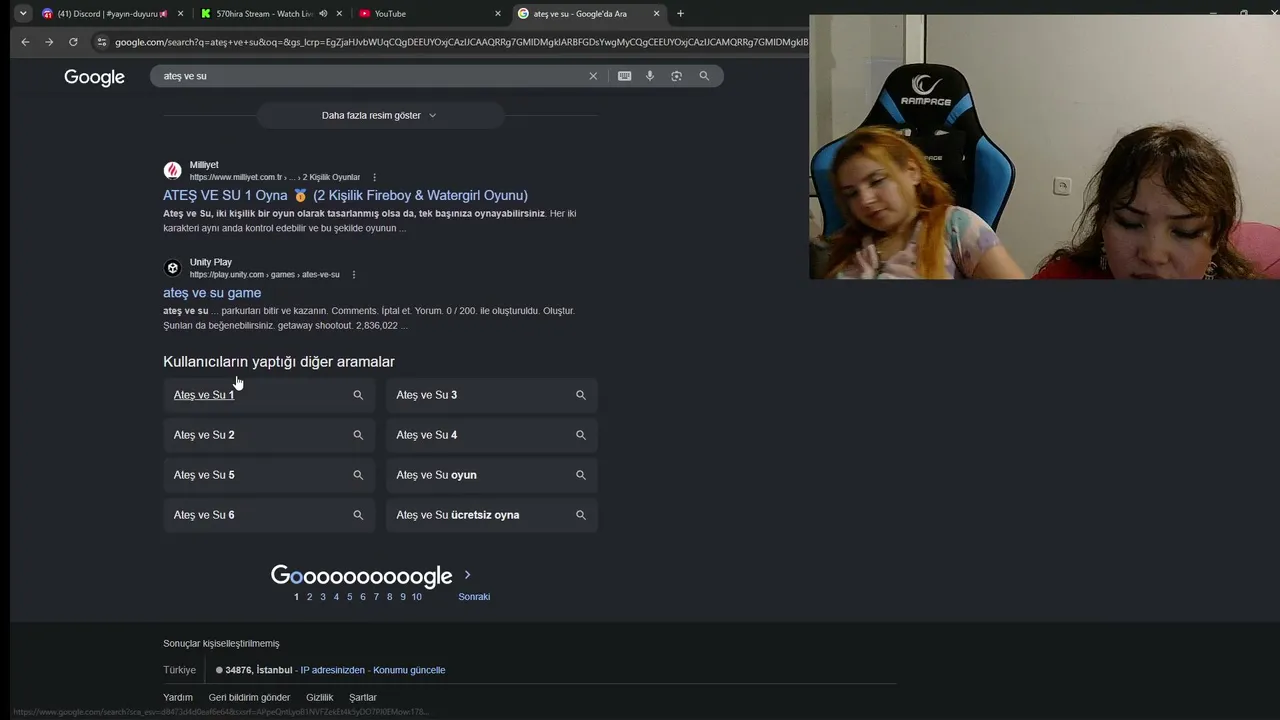Viewport: 1280px width, 720px height.
Task: Go forward to the next page
Action: point(49,42)
